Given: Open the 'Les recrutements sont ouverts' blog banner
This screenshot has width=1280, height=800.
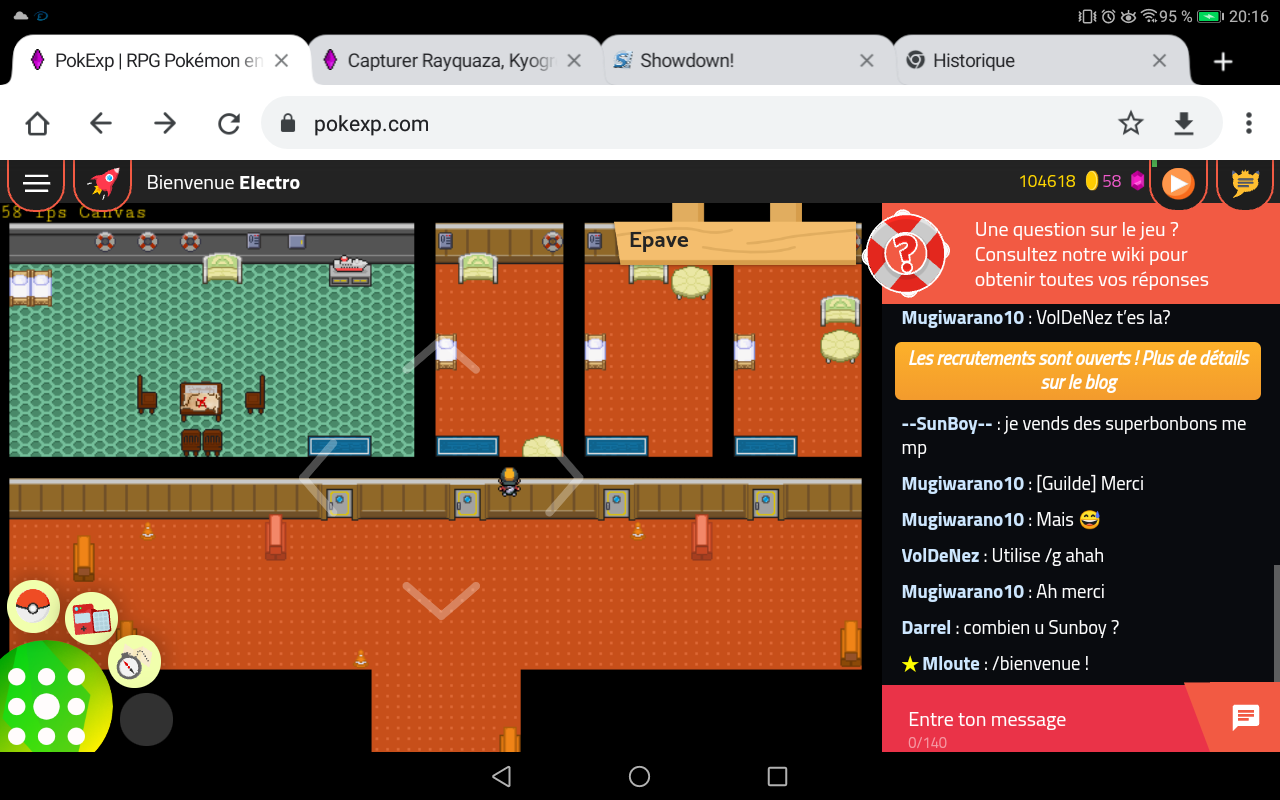Looking at the screenshot, I should 1078,370.
